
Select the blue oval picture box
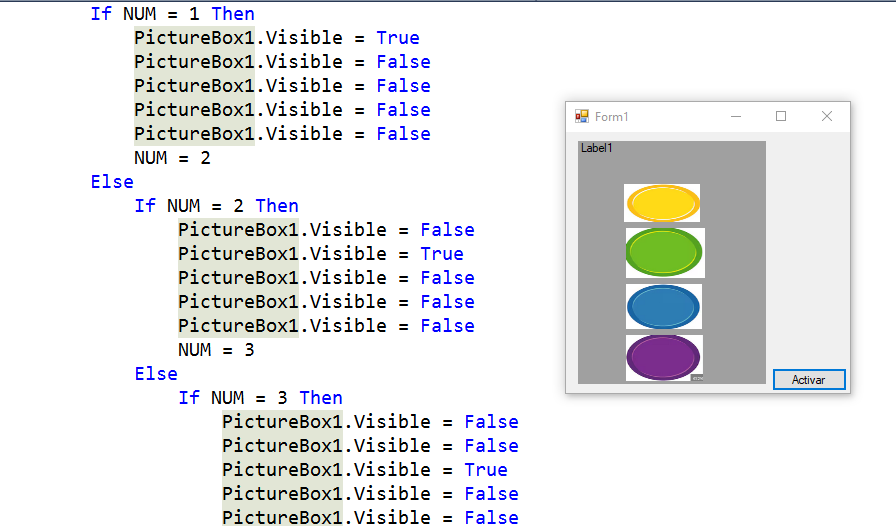pos(664,306)
